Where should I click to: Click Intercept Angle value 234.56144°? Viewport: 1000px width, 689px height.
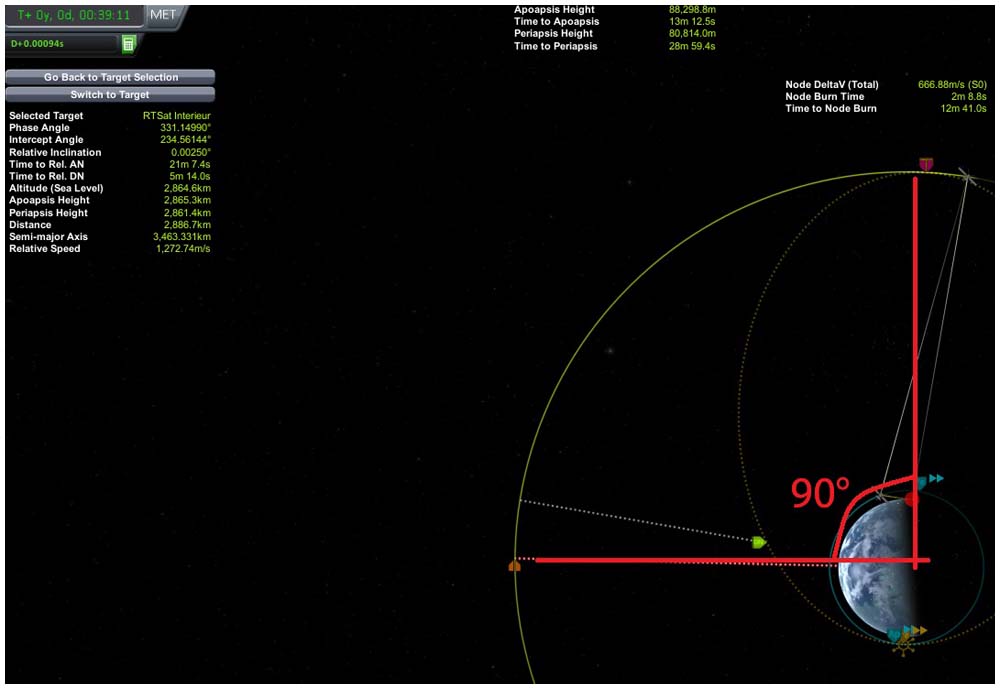point(185,140)
